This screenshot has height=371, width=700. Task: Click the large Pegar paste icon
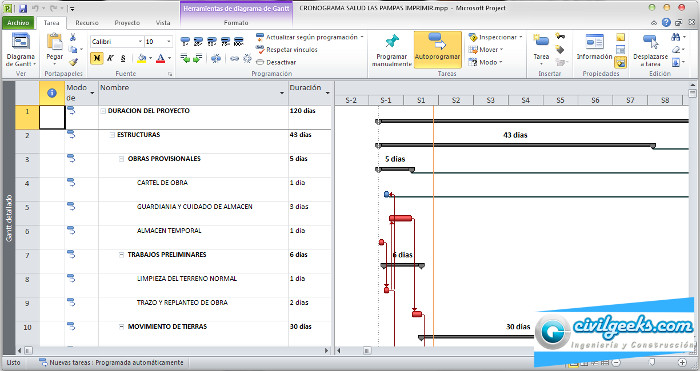tap(54, 42)
